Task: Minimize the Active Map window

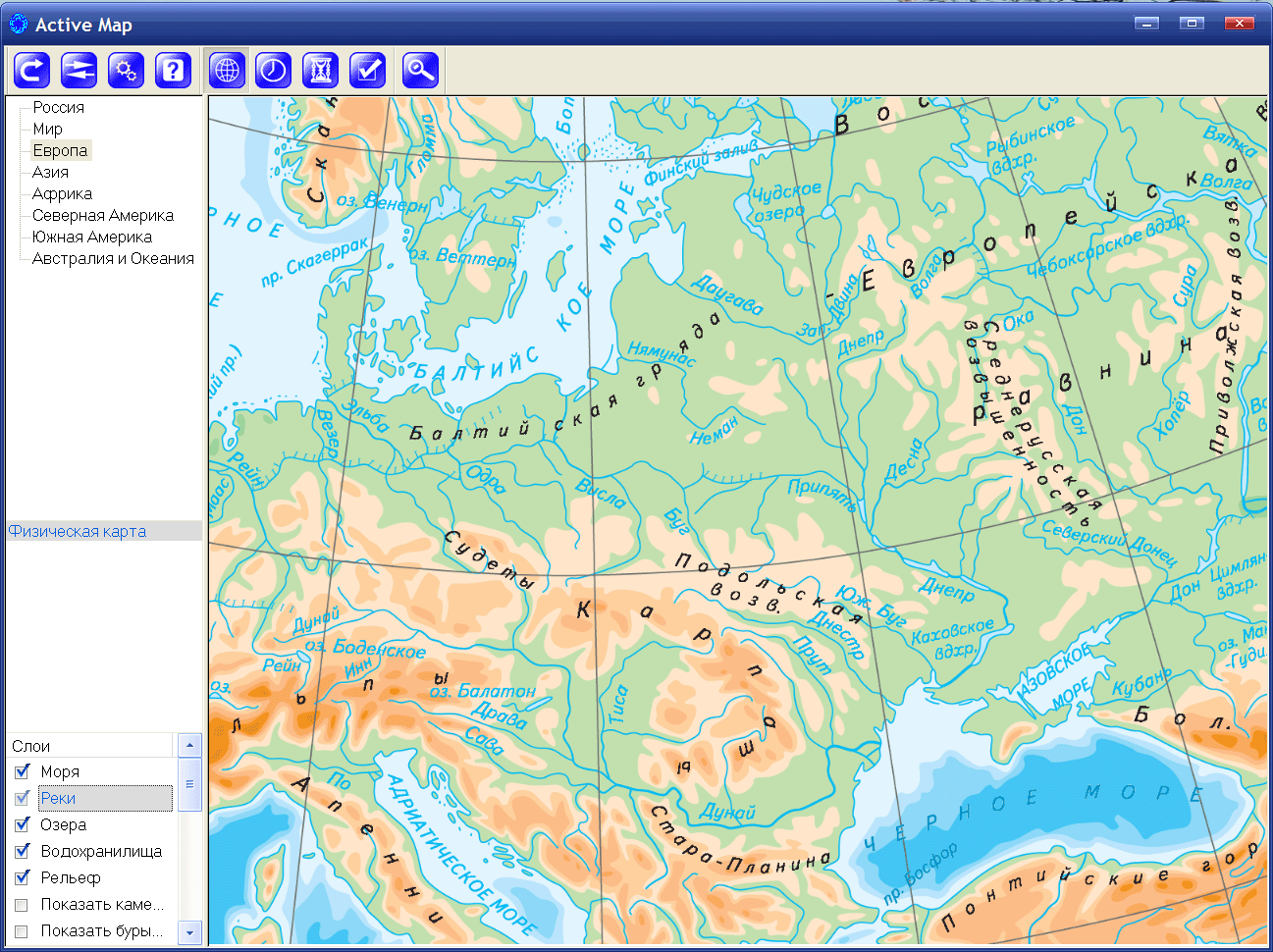Action: click(1146, 23)
